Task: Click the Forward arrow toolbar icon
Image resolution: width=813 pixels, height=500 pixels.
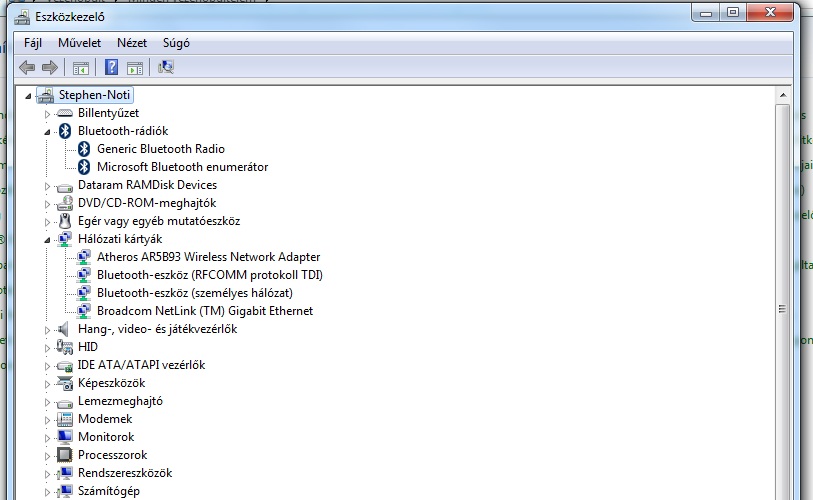Action: 50,67
